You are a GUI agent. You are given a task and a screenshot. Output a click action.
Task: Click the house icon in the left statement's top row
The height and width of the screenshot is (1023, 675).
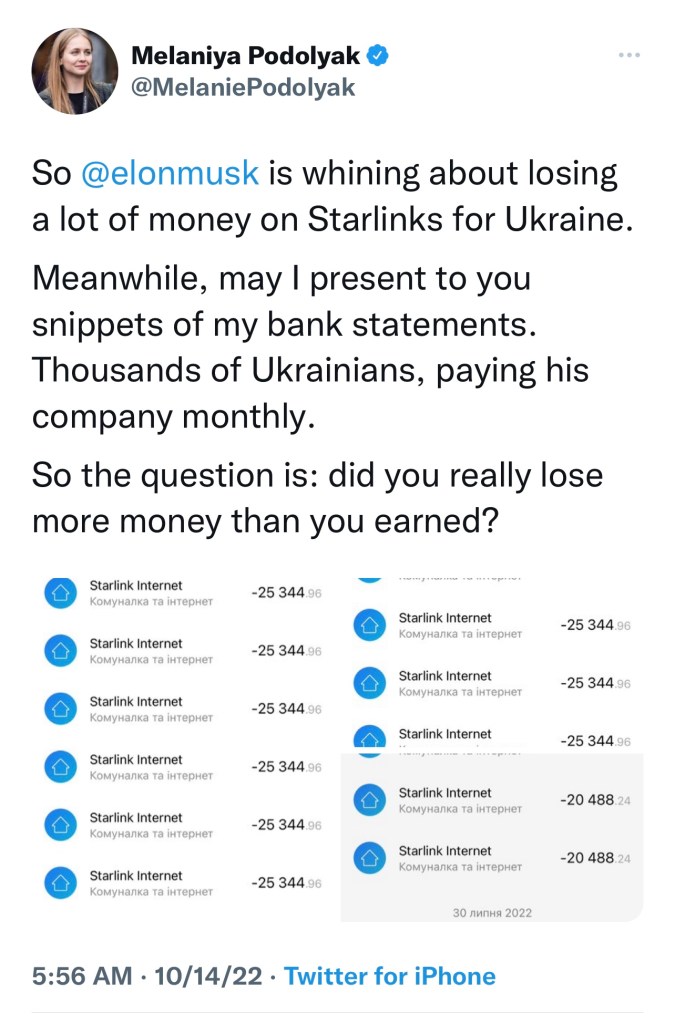point(60,593)
